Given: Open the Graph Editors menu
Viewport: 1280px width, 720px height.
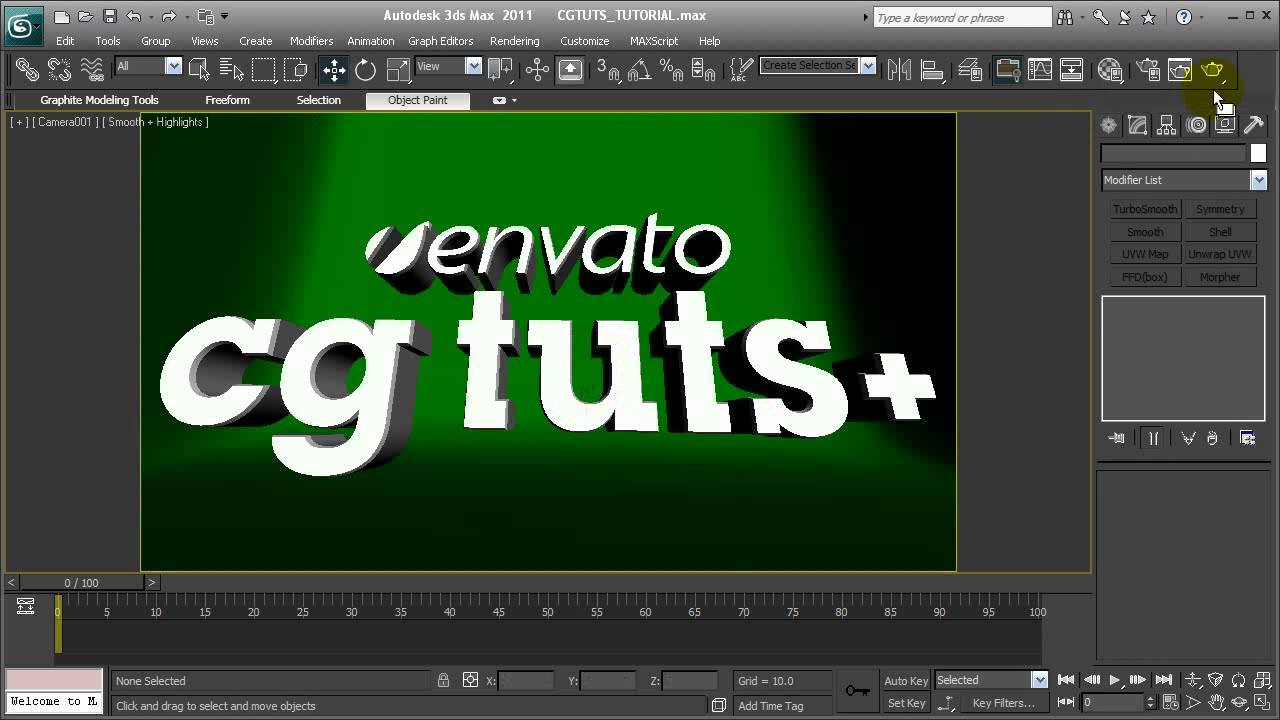Looking at the screenshot, I should (440, 41).
